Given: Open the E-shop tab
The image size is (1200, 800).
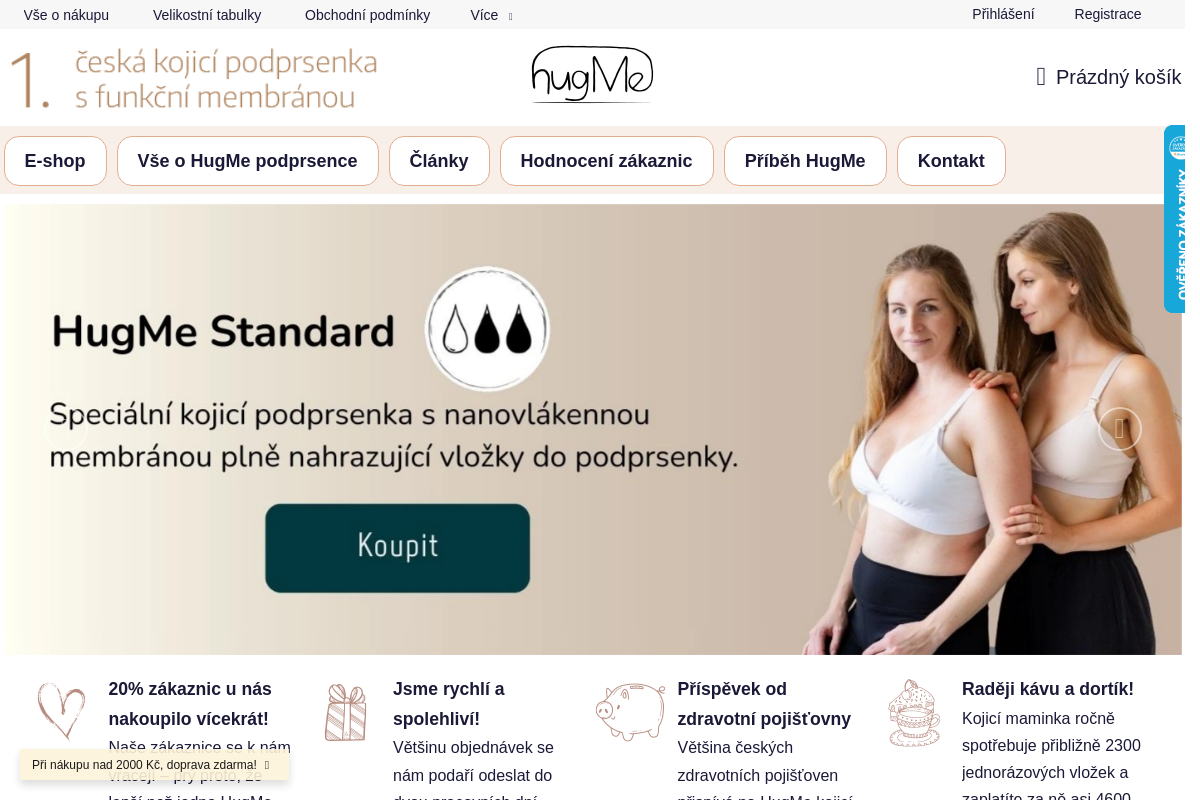Looking at the screenshot, I should coord(55,161).
